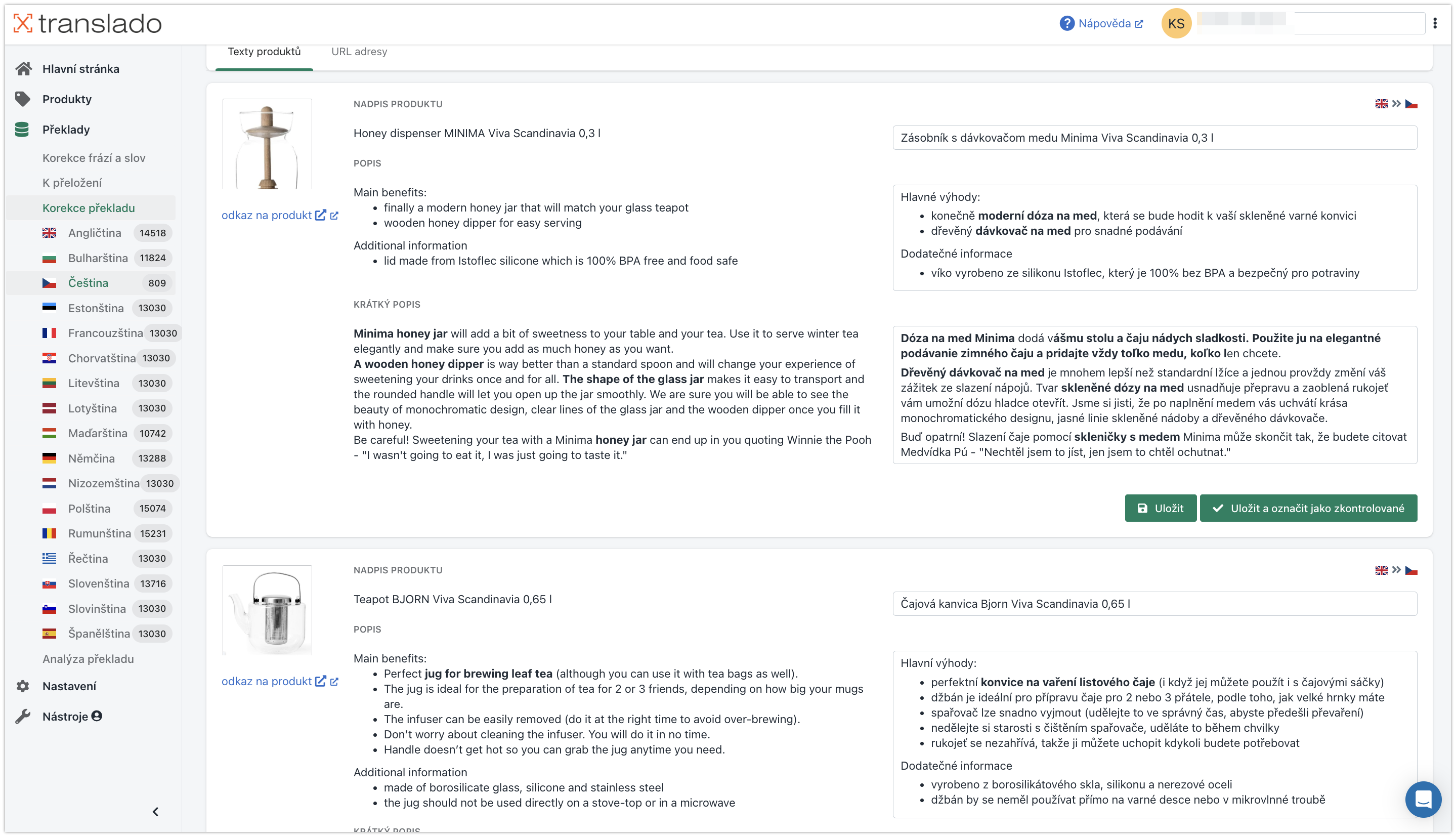Switch to the Texty produktů tab

coord(264,52)
